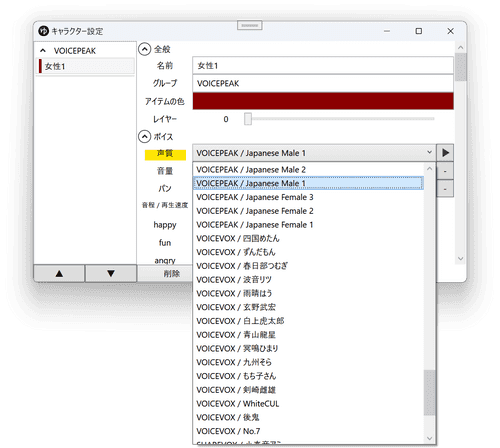Close the キャラクター設定 window
The image size is (500, 448).
[x=450, y=31]
